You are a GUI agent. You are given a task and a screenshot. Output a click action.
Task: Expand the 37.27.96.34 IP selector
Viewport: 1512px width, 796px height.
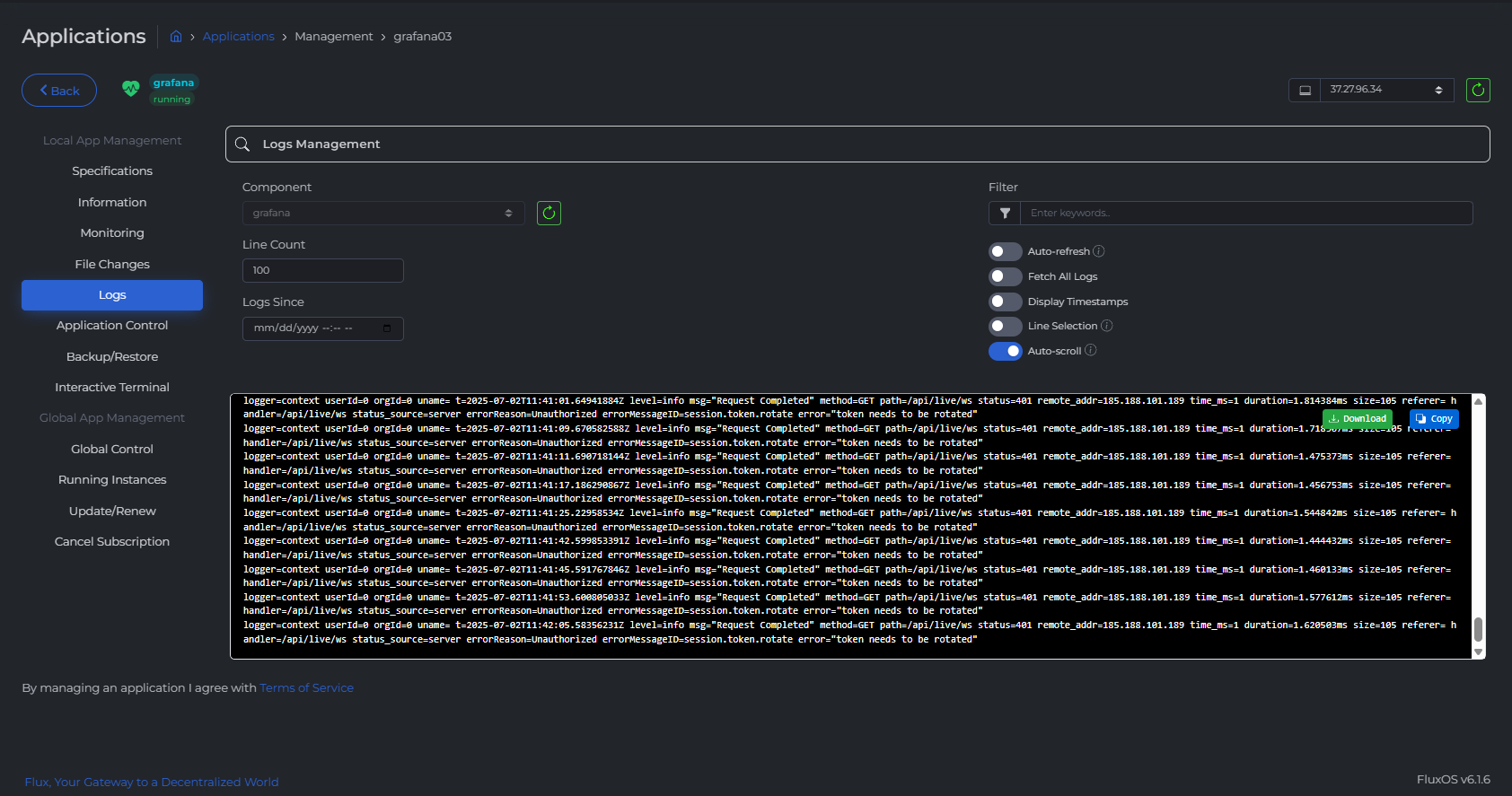click(x=1385, y=90)
